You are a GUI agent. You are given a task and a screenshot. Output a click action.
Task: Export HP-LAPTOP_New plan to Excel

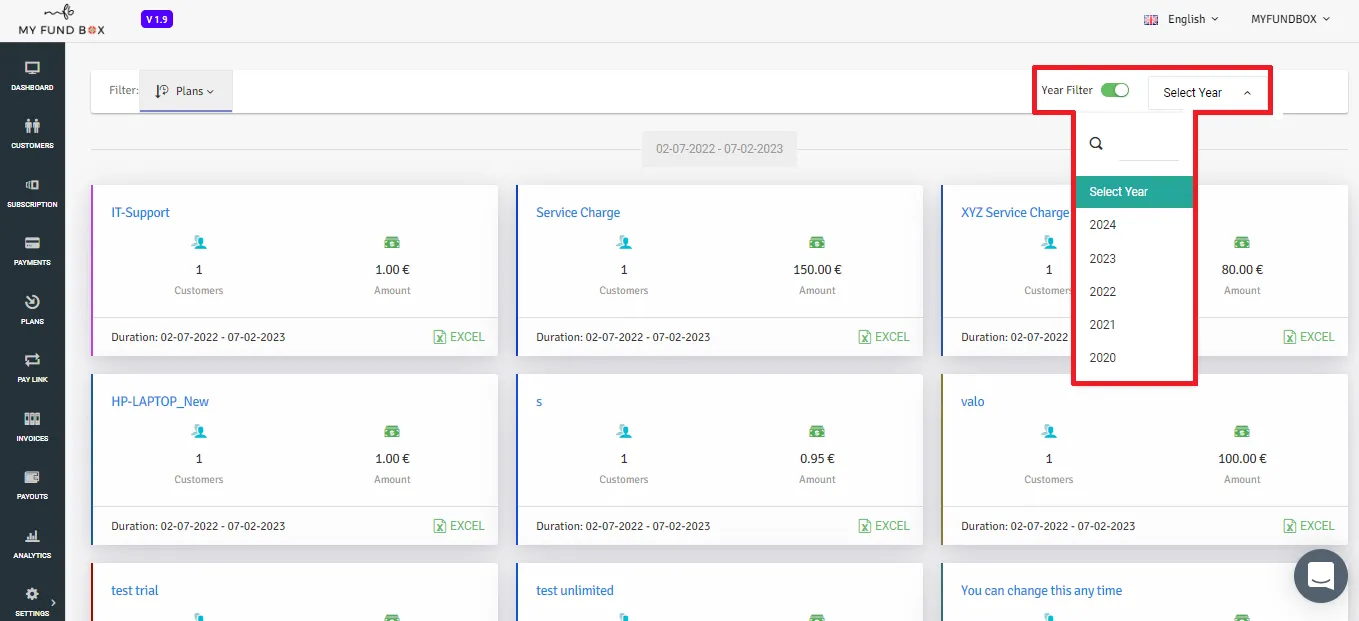coord(459,526)
